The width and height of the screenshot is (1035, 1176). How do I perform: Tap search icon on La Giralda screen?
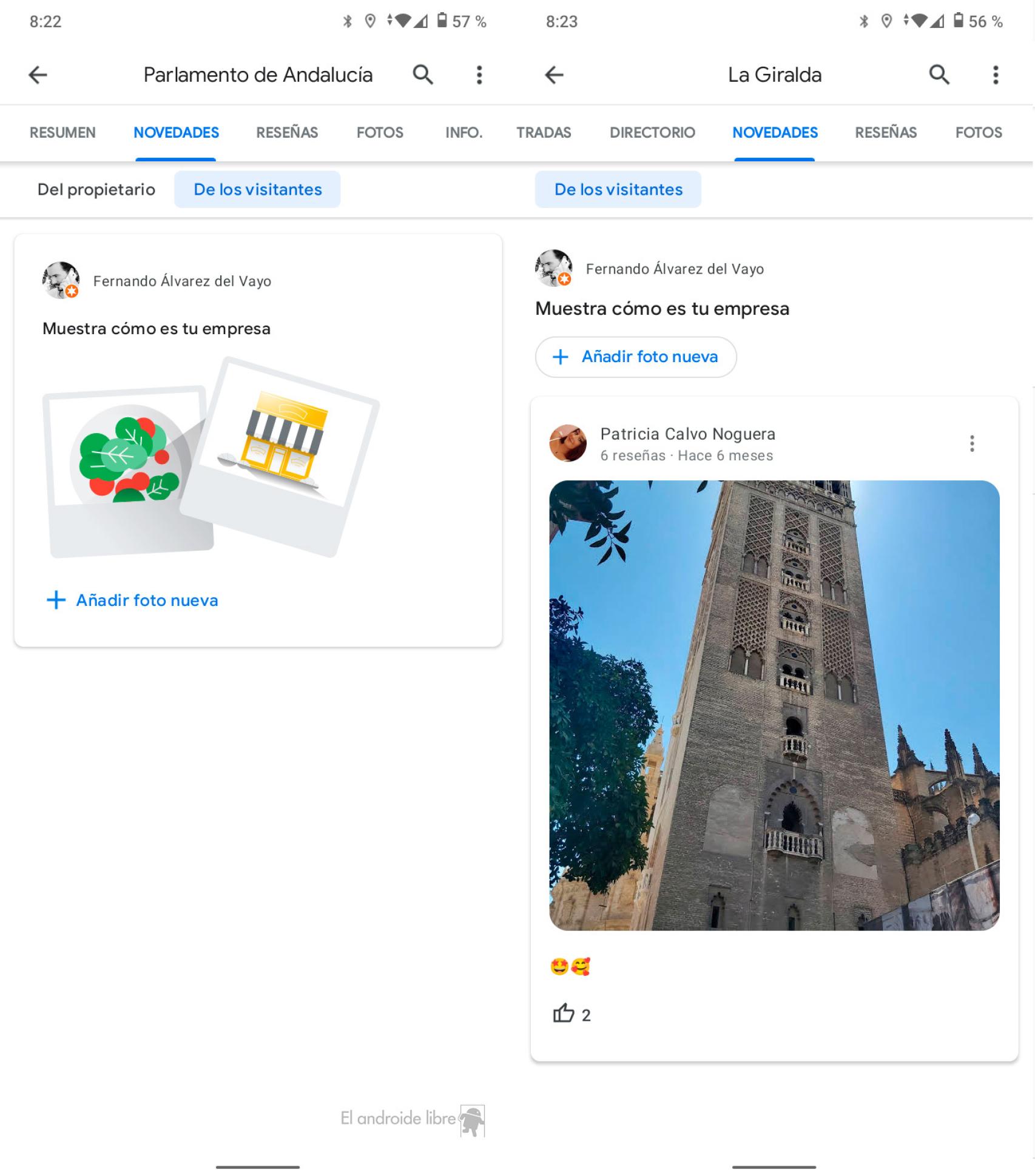(x=939, y=75)
